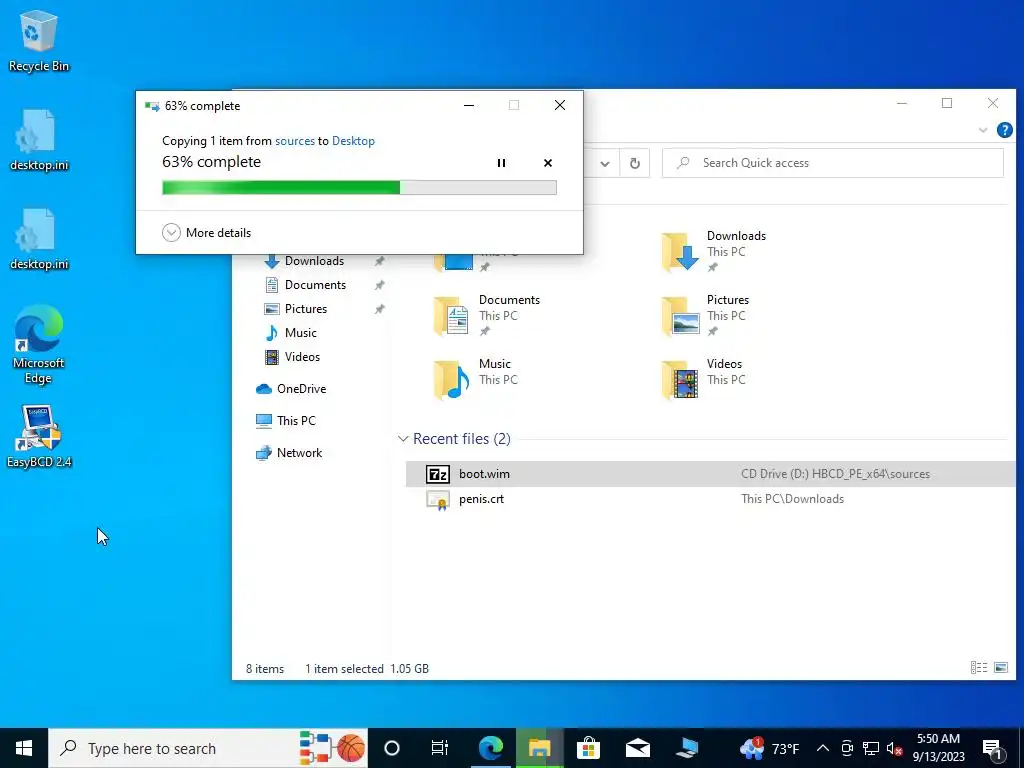Open the Desktop link in copy dialog
This screenshot has width=1024, height=768.
pos(353,140)
